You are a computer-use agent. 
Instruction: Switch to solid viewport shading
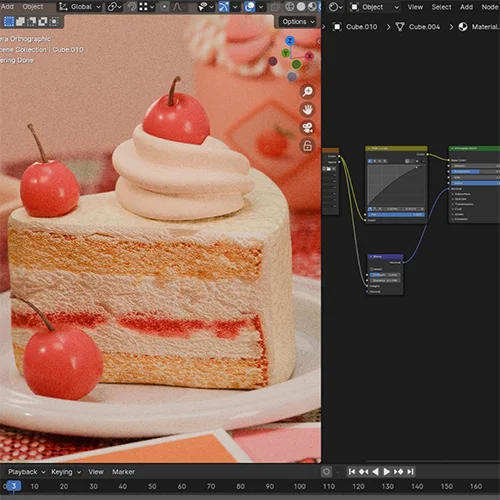pos(301,7)
